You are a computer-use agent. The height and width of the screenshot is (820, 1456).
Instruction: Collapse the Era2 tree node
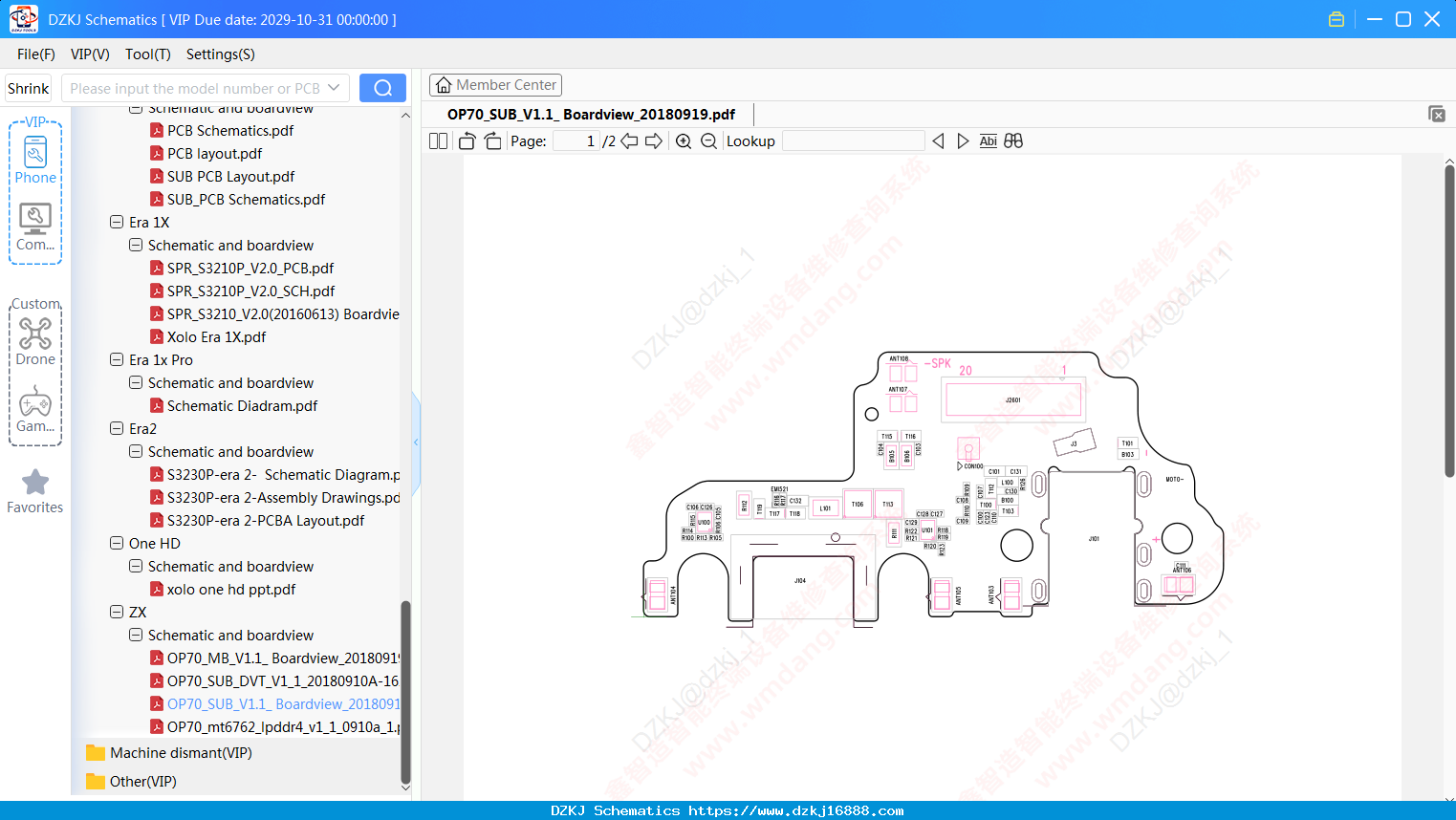[117, 429]
